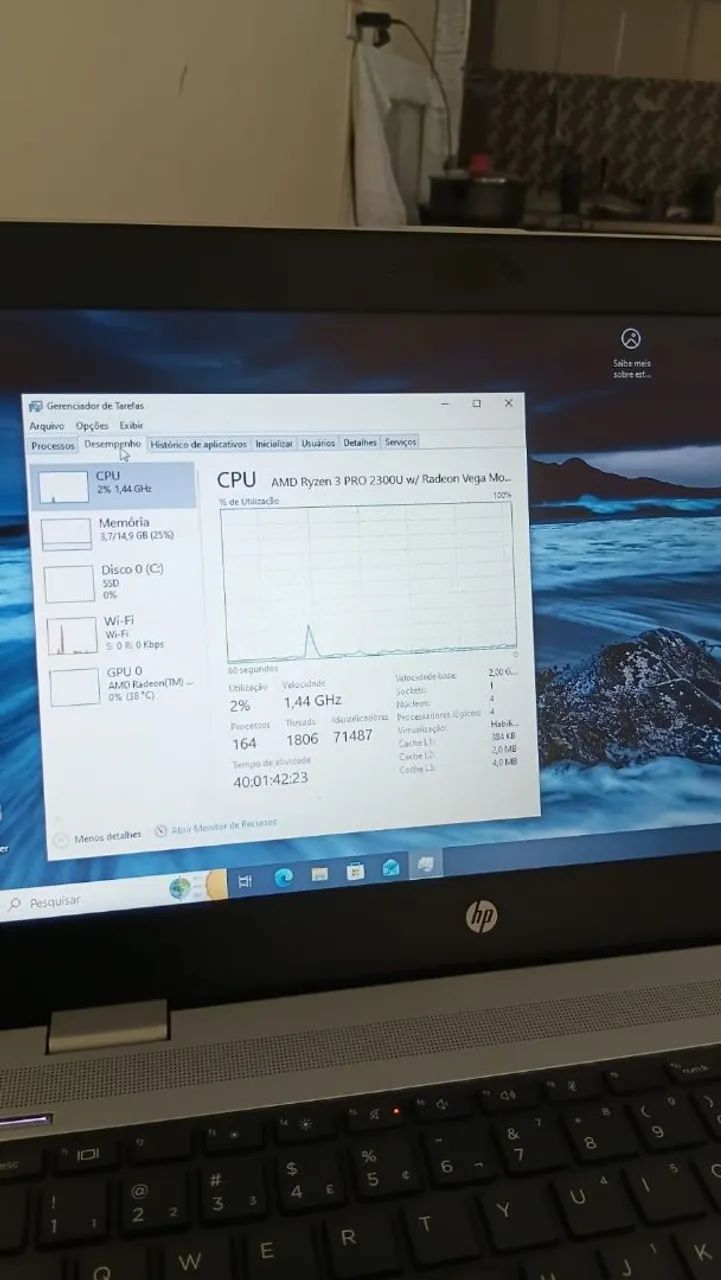Open Abrir Monitor de Recursos link
Screen dimensions: 721x1280
(x=223, y=827)
